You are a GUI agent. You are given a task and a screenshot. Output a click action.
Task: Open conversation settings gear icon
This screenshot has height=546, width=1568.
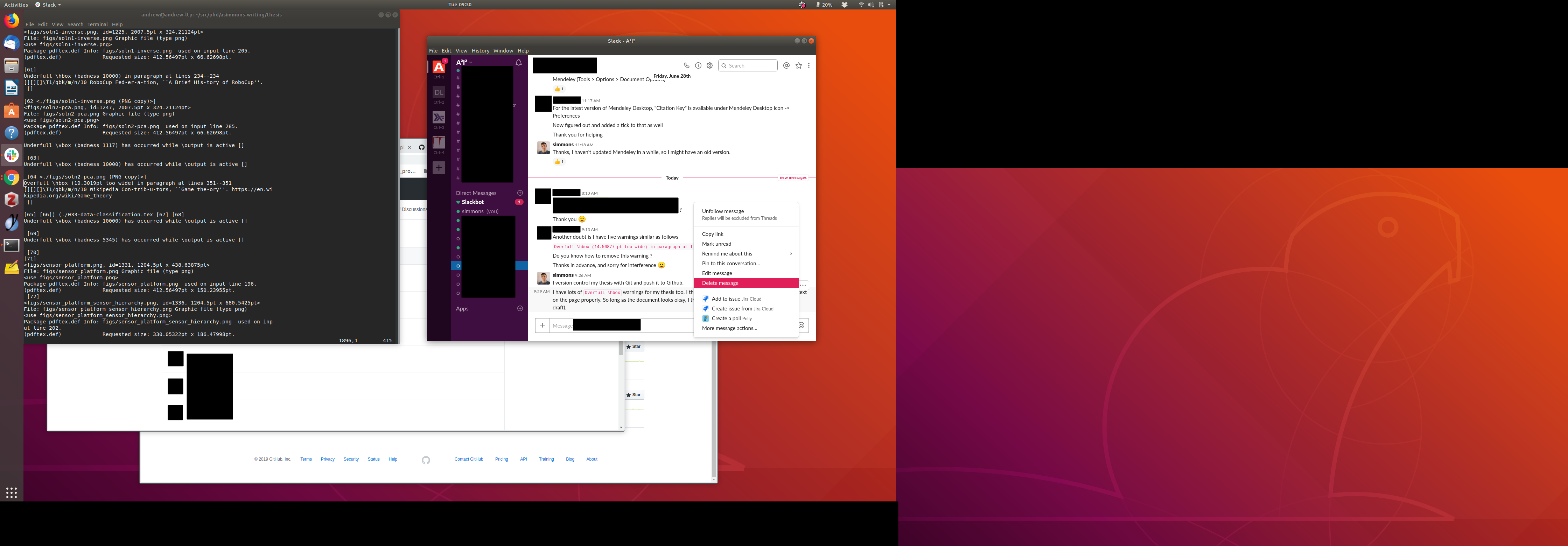click(710, 65)
